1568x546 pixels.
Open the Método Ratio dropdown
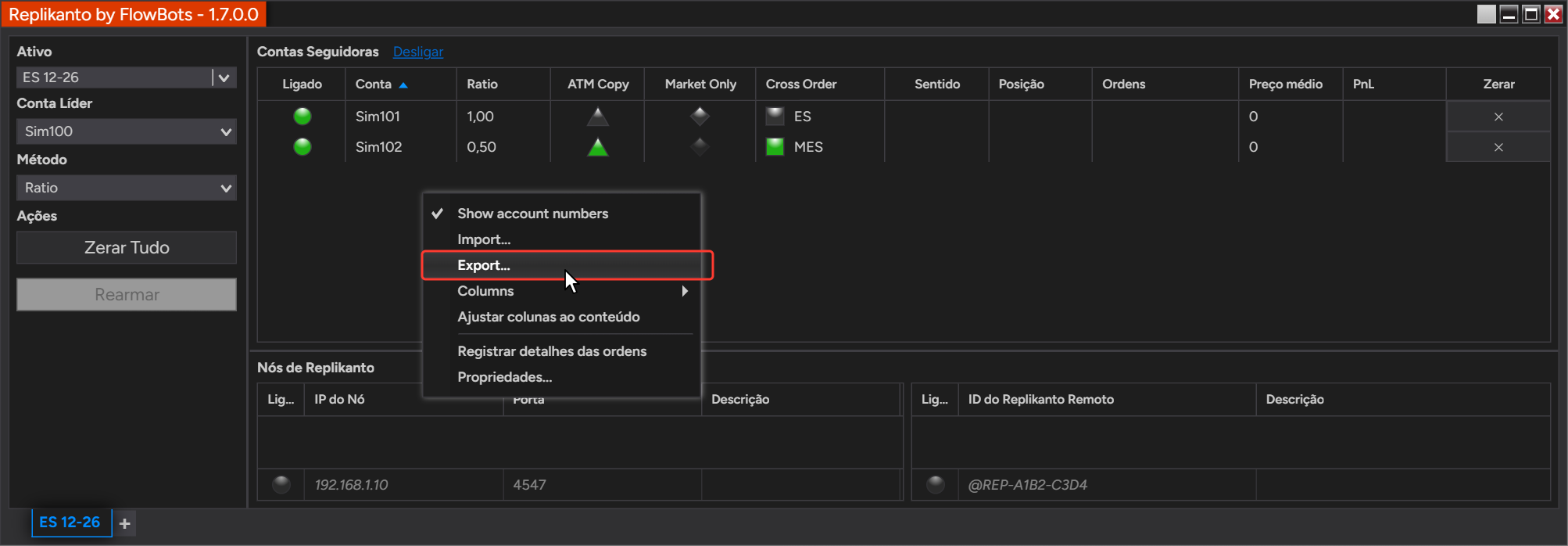coord(127,188)
